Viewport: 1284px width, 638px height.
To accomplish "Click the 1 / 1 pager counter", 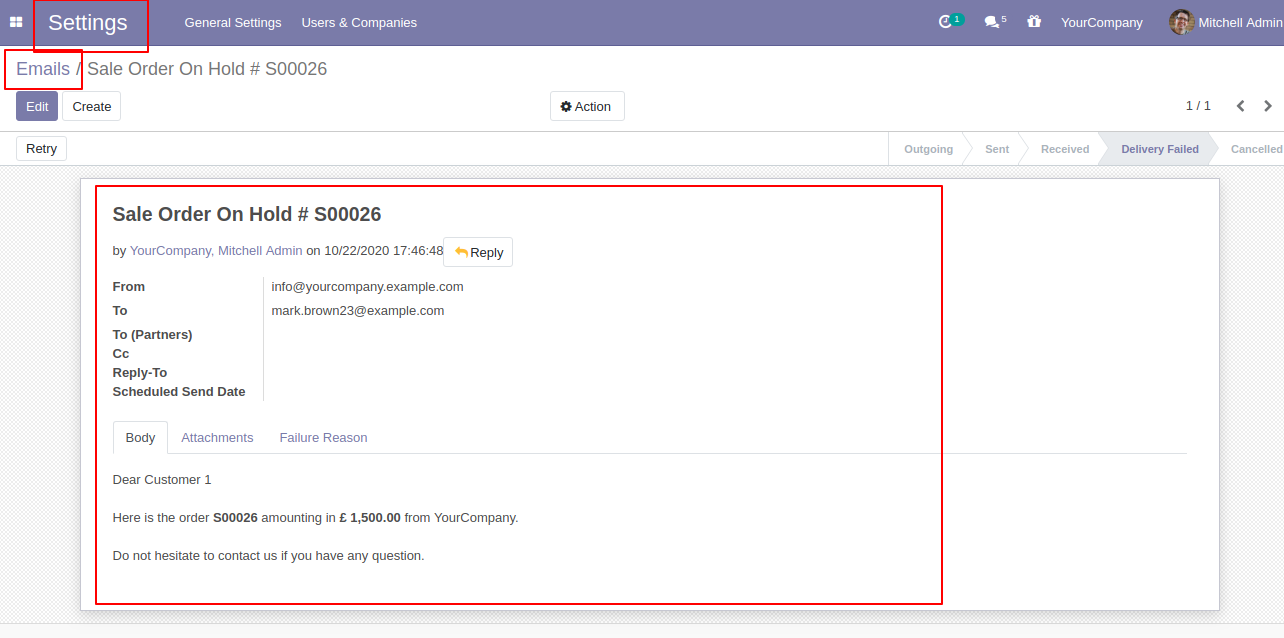I will 1198,106.
